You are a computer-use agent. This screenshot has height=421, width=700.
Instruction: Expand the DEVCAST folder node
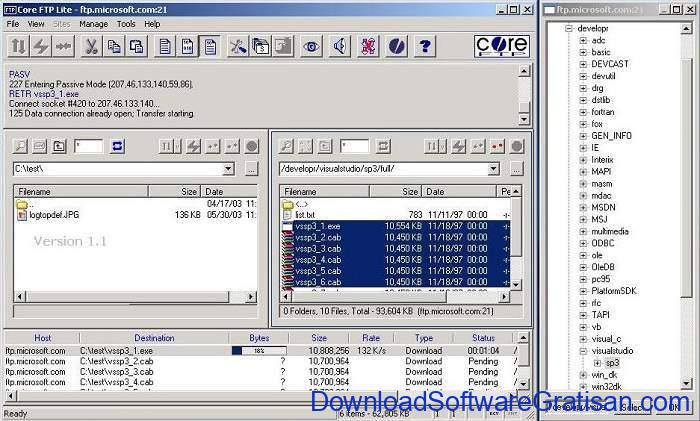(583, 64)
